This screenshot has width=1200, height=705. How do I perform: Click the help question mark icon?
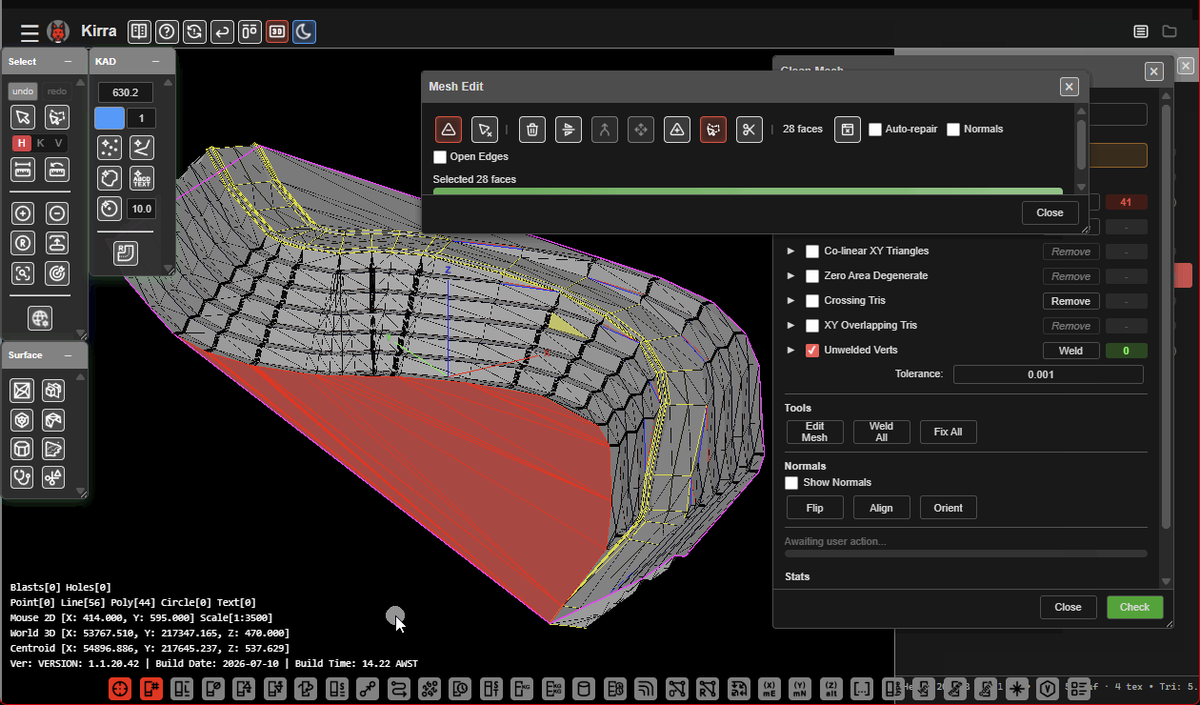(168, 32)
